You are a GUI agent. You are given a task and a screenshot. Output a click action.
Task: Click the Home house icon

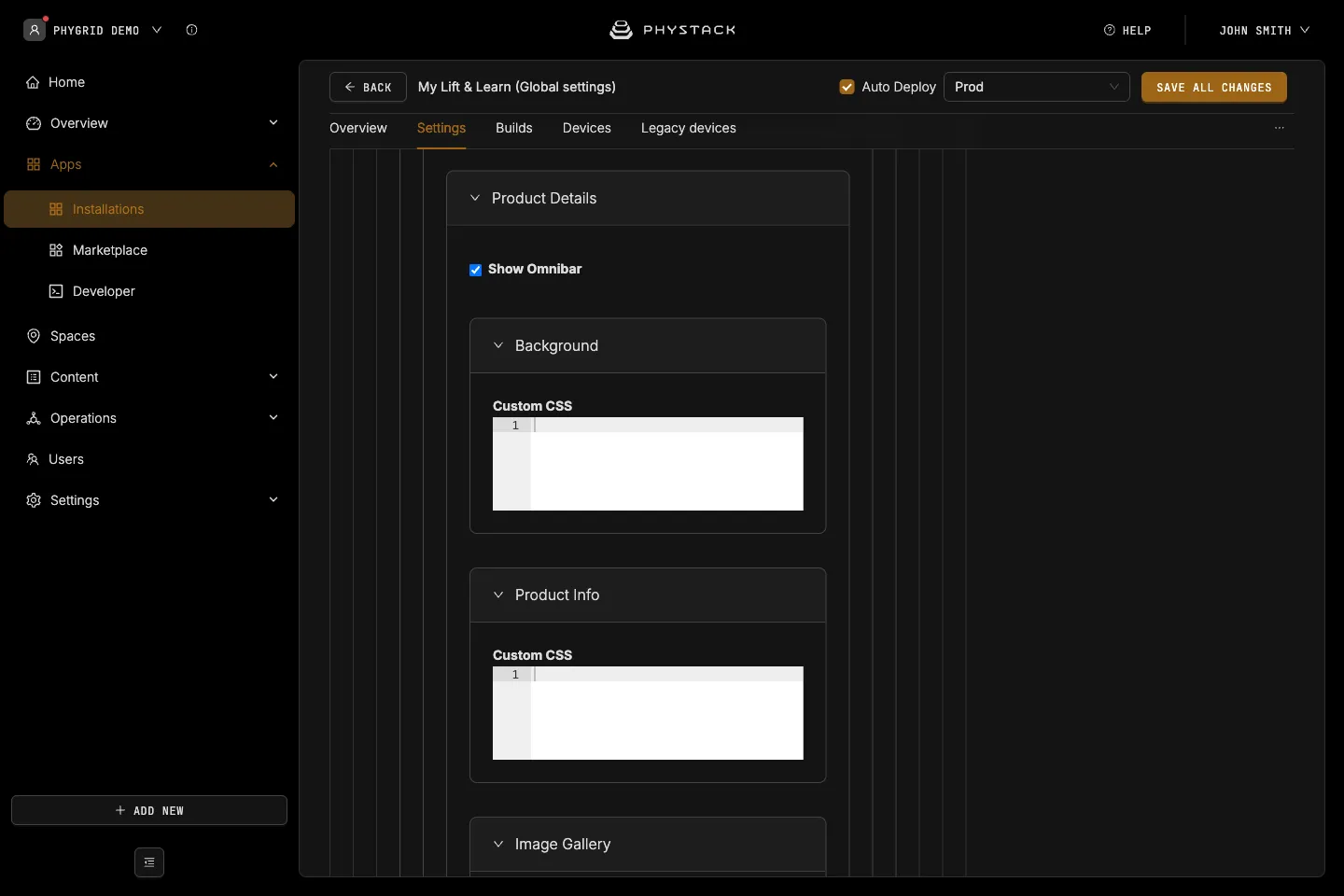[x=33, y=82]
